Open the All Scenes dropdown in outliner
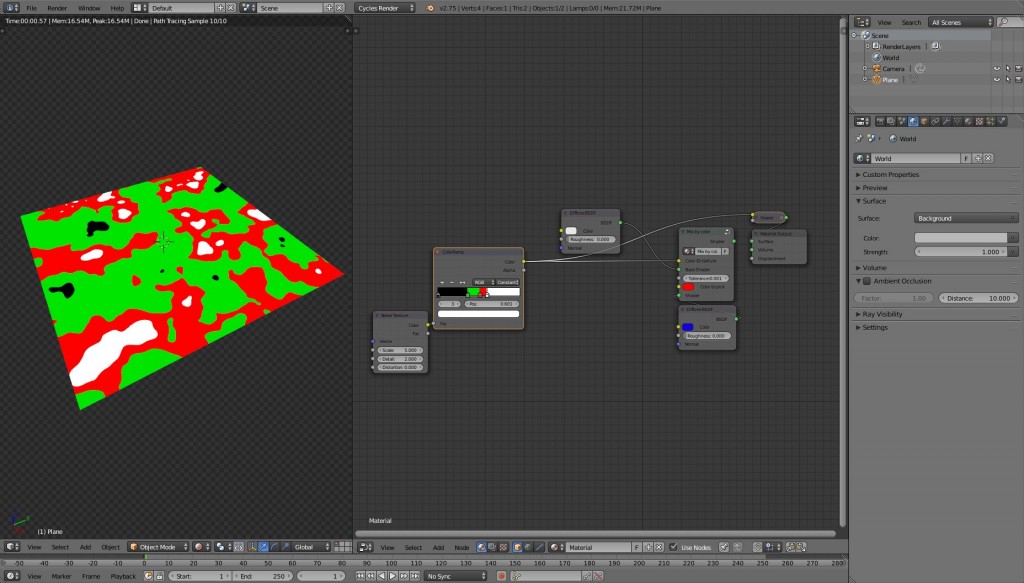 [960, 22]
